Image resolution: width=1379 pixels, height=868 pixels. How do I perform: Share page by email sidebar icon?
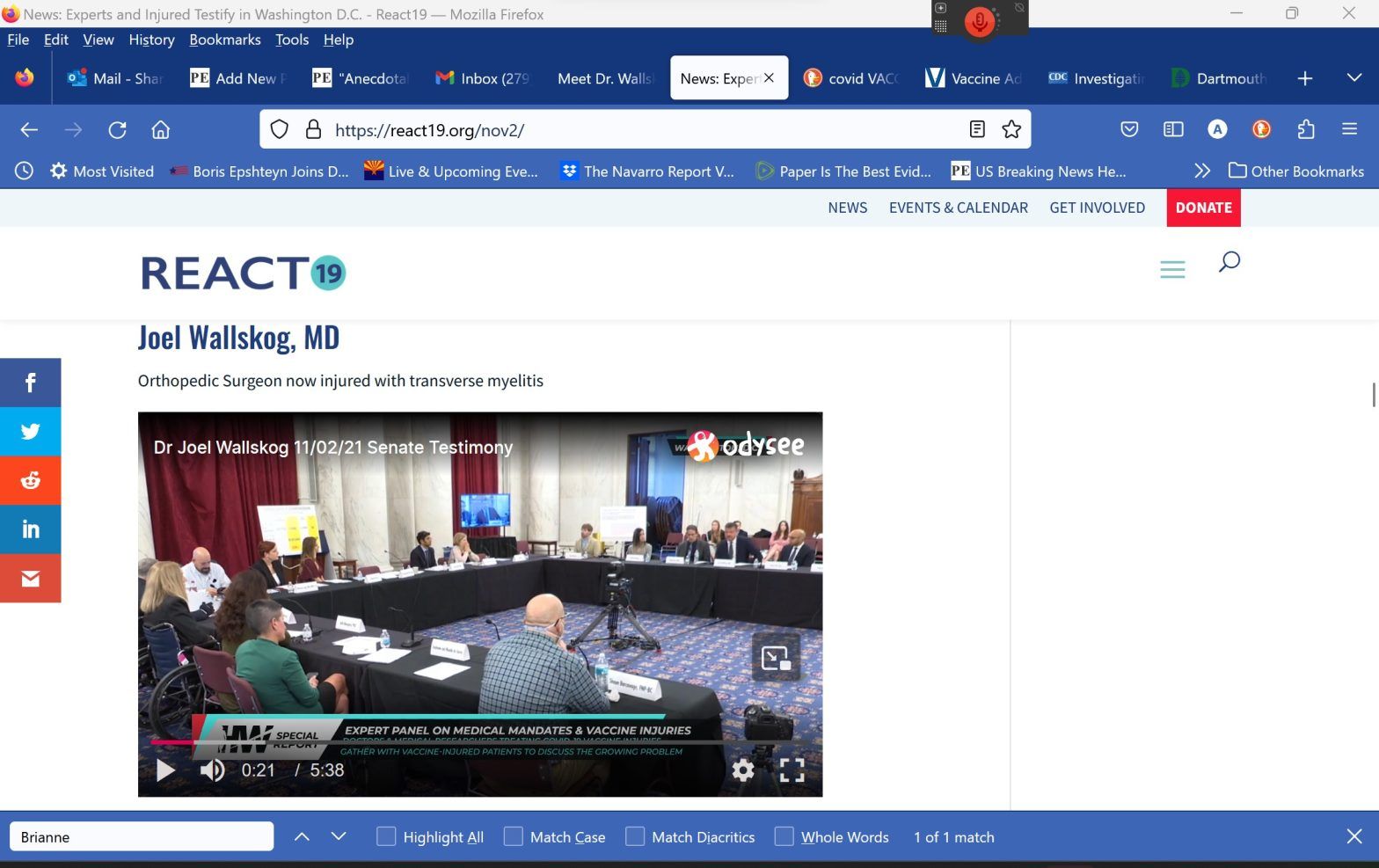pyautogui.click(x=30, y=579)
